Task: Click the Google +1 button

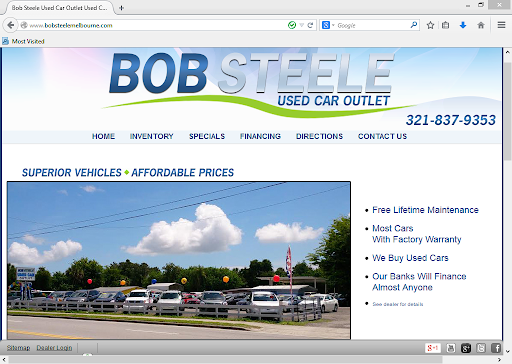Action: (x=433, y=348)
